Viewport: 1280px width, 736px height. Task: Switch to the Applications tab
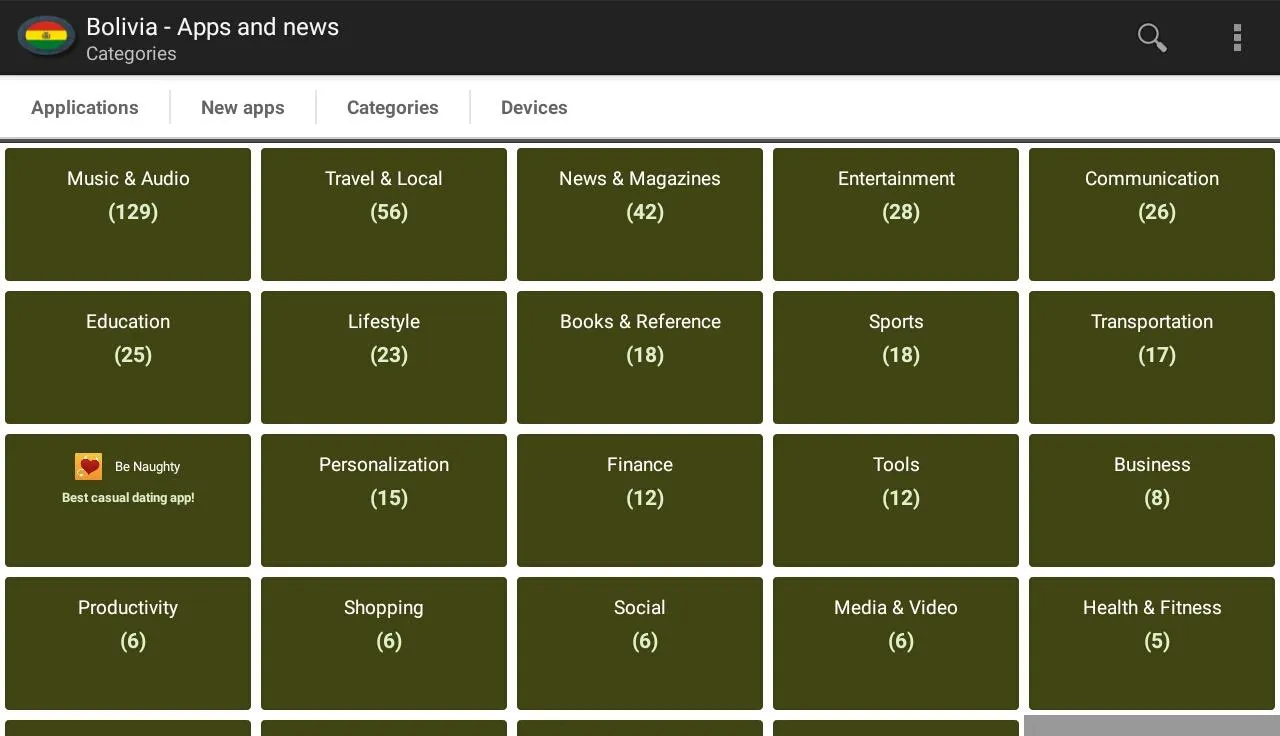pos(85,107)
